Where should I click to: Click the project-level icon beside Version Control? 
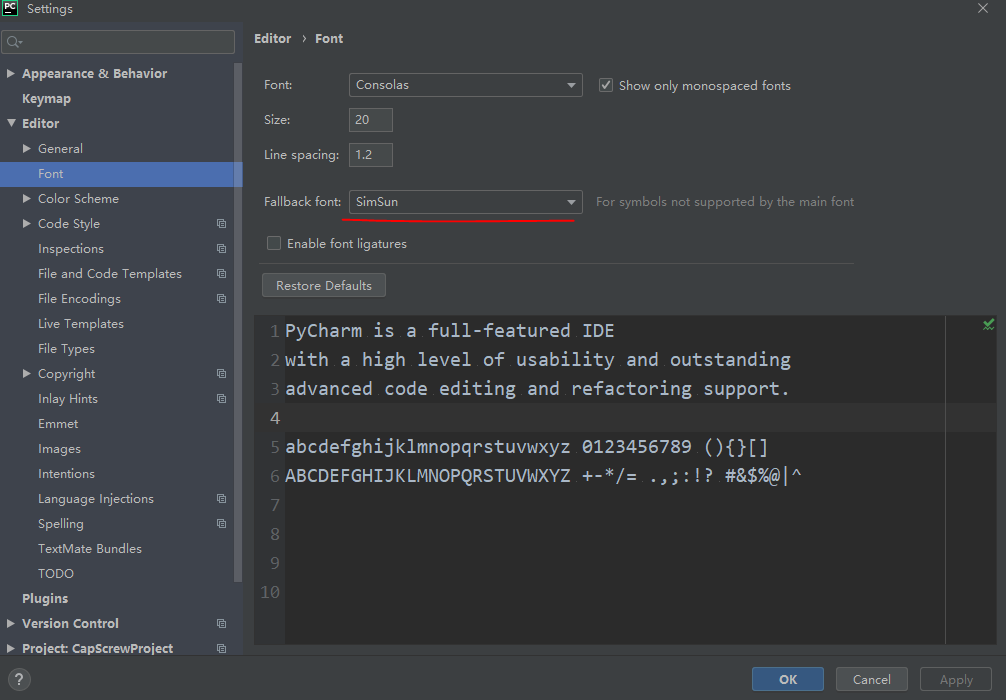coord(221,624)
